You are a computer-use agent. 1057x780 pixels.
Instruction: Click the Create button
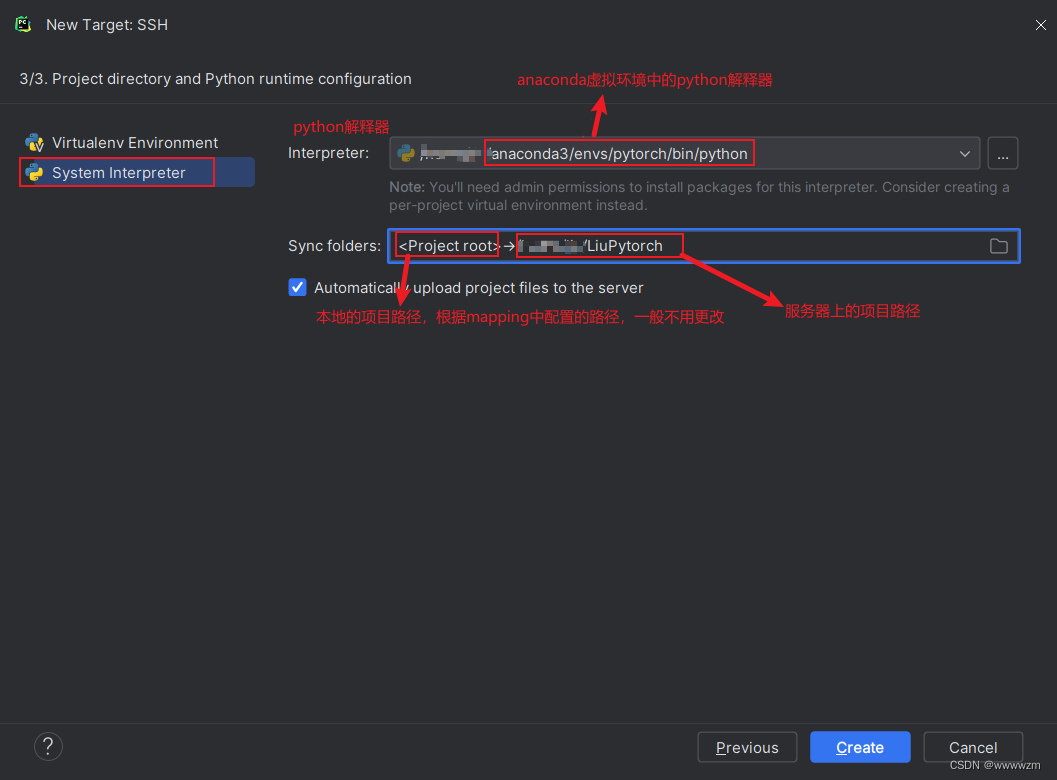click(859, 747)
